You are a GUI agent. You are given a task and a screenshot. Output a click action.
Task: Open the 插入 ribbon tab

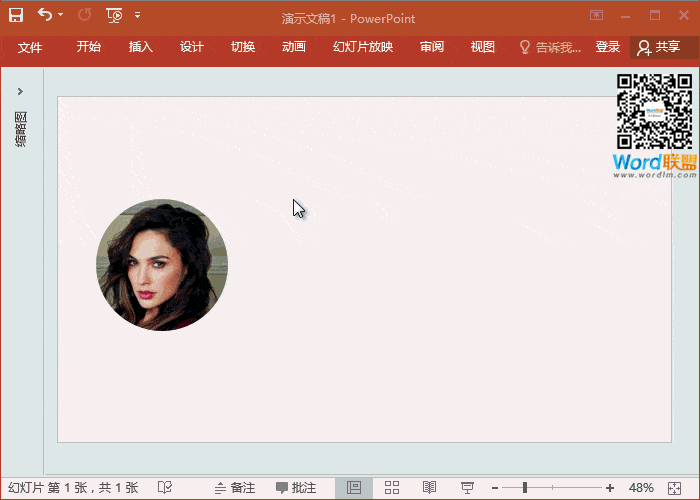[141, 47]
